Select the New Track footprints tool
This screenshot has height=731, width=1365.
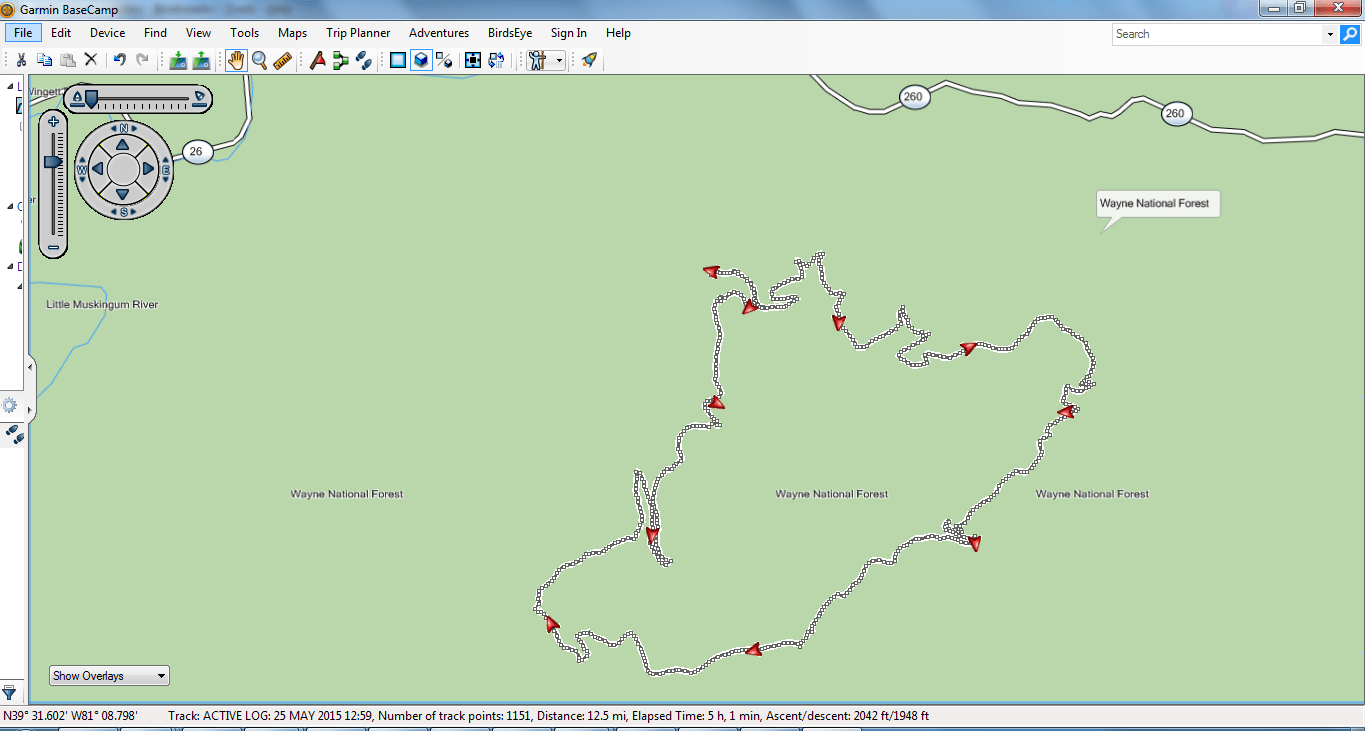(364, 60)
